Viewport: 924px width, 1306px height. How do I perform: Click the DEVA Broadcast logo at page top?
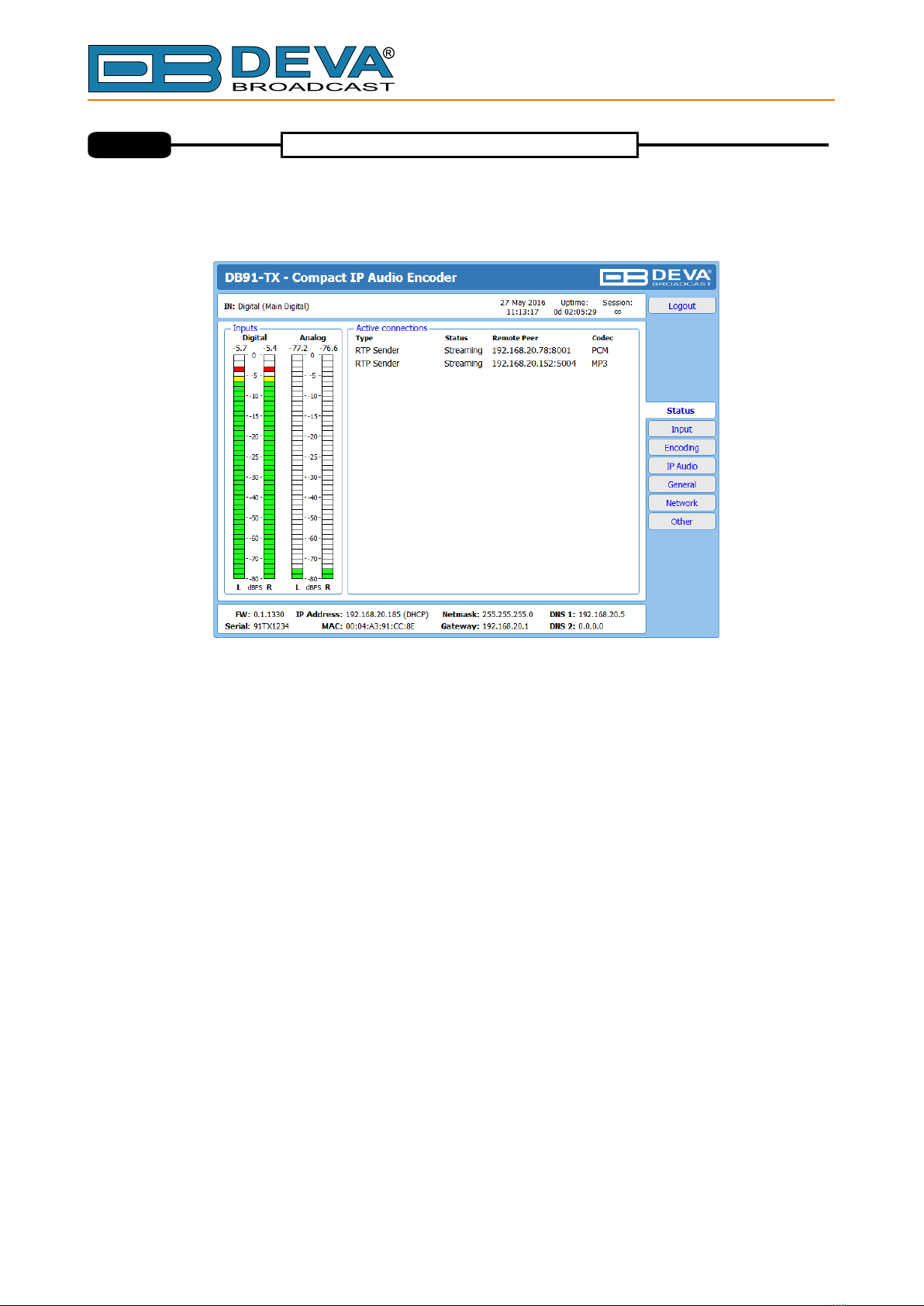tap(241, 69)
